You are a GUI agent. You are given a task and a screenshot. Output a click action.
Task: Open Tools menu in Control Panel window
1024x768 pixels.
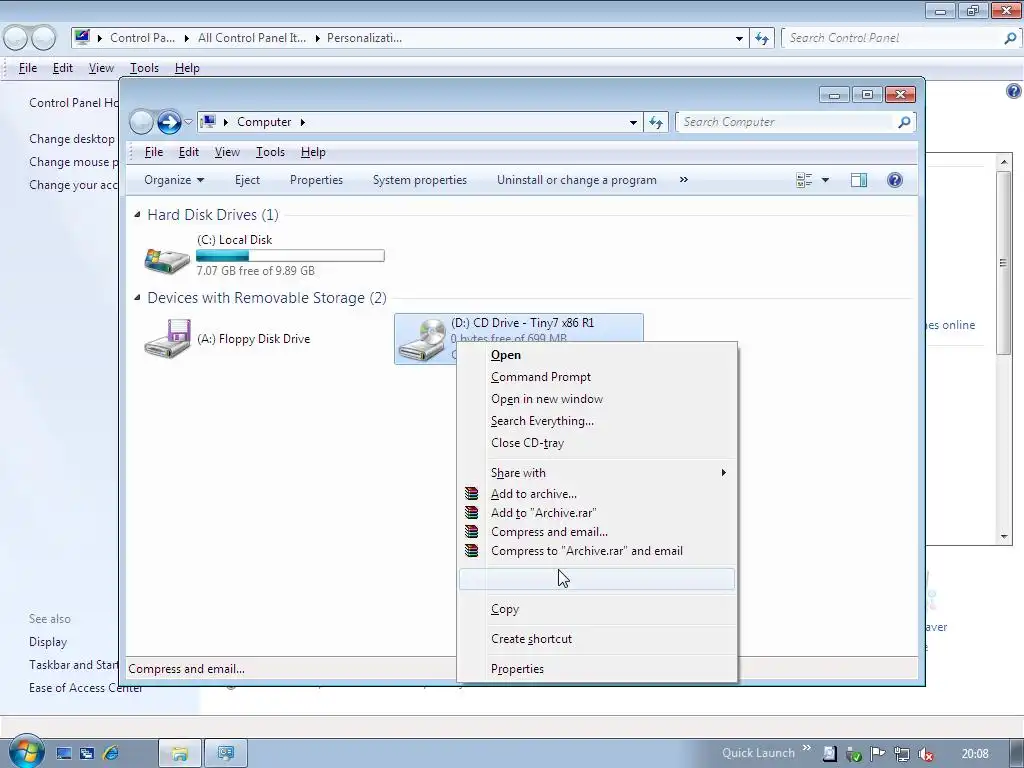[144, 68]
